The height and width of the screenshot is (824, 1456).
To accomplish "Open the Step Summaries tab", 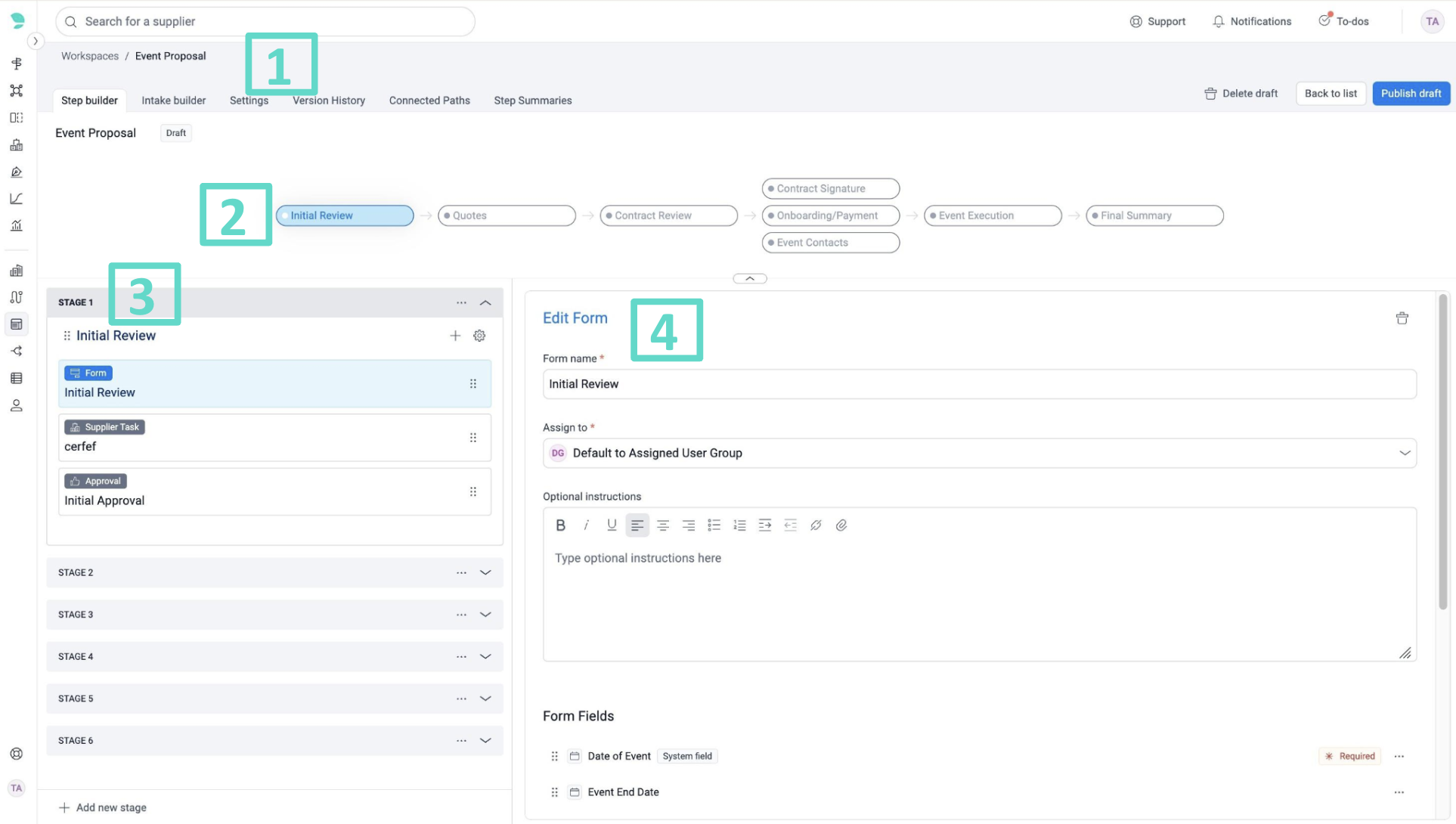I will click(533, 101).
